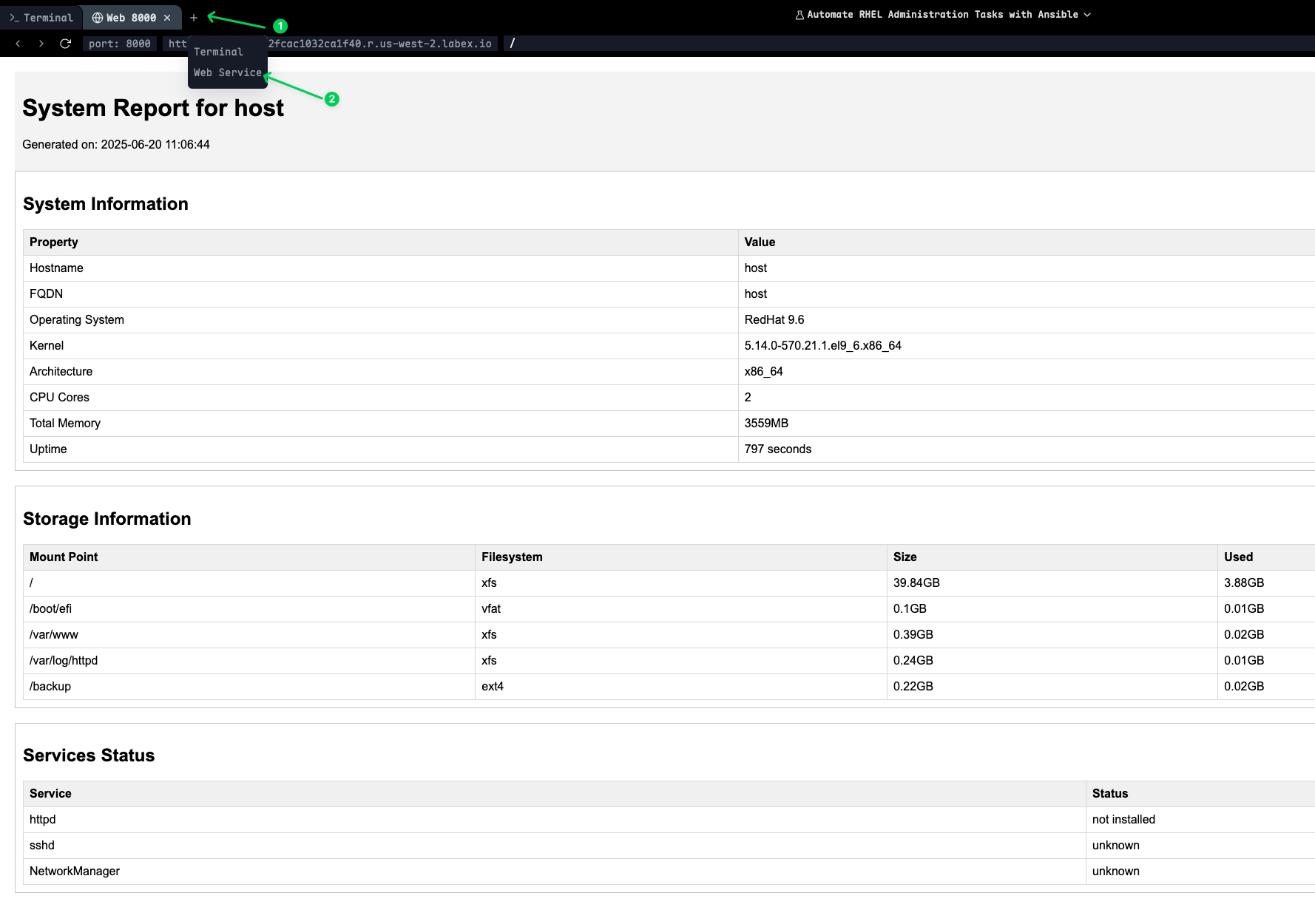Reload the web preview page

(x=65, y=43)
